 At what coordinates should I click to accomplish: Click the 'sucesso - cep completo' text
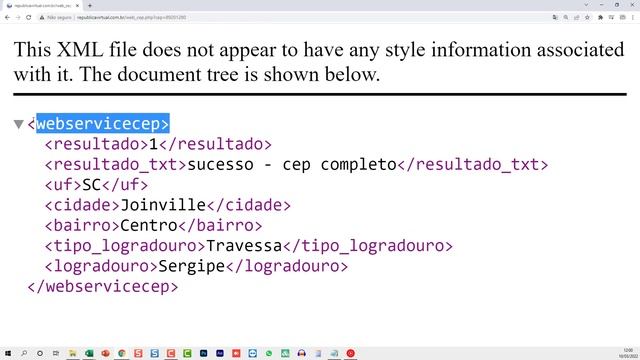[x=292, y=164]
